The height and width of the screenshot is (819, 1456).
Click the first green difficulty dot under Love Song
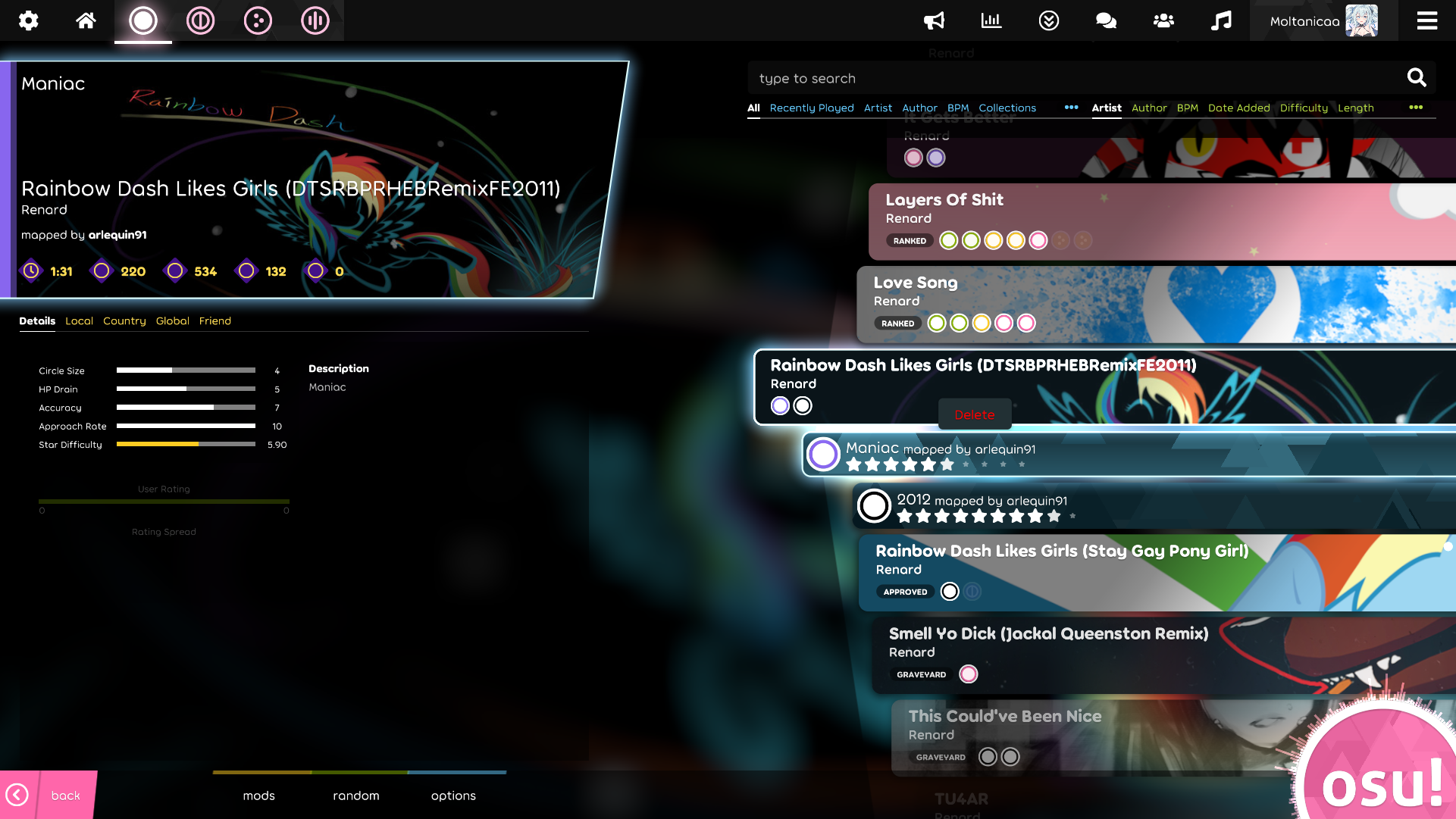(x=937, y=324)
